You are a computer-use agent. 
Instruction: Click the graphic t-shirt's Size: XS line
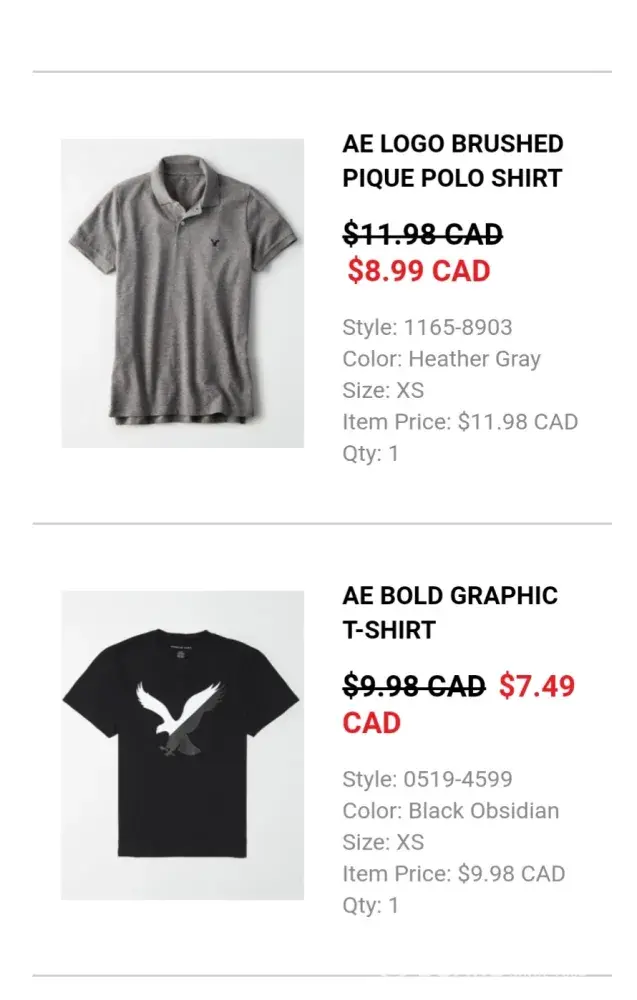pos(383,842)
